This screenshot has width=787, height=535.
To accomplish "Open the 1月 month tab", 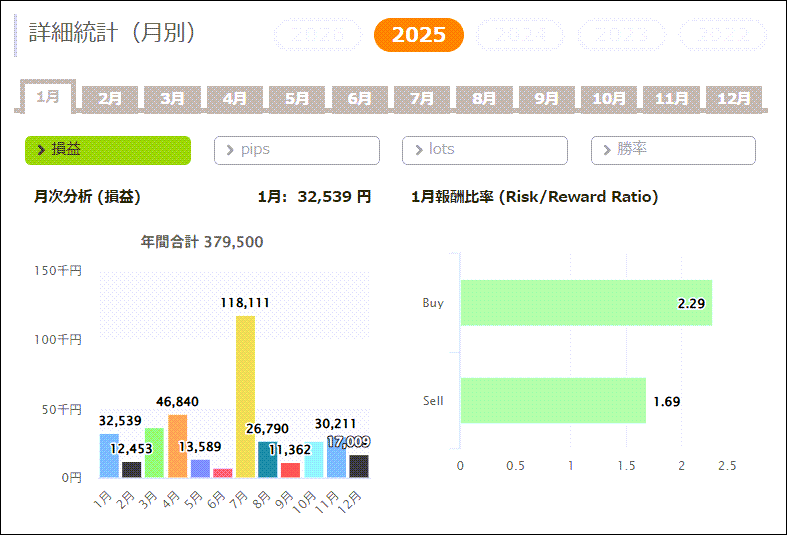I will (48, 97).
